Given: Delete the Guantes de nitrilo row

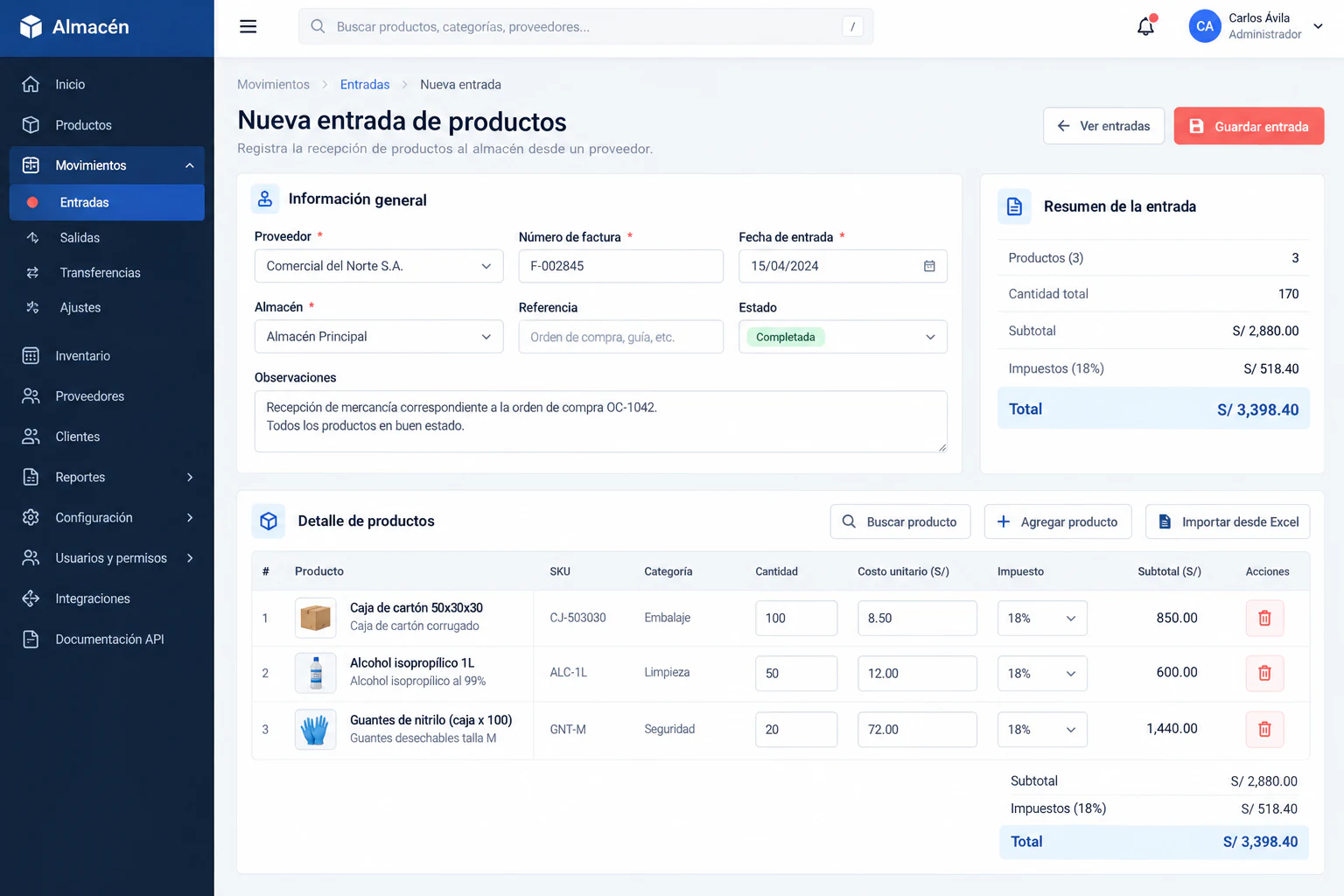Looking at the screenshot, I should coord(1264,729).
